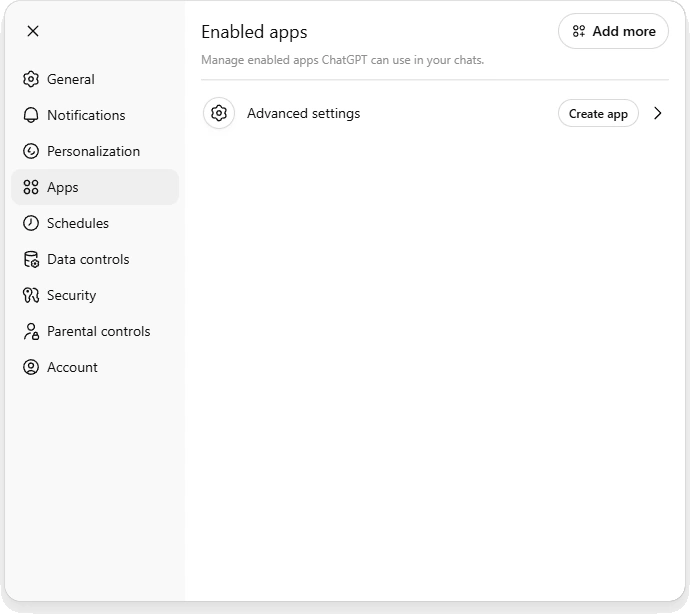Click the Add more button
Image resolution: width=690 pixels, height=614 pixels.
point(613,31)
